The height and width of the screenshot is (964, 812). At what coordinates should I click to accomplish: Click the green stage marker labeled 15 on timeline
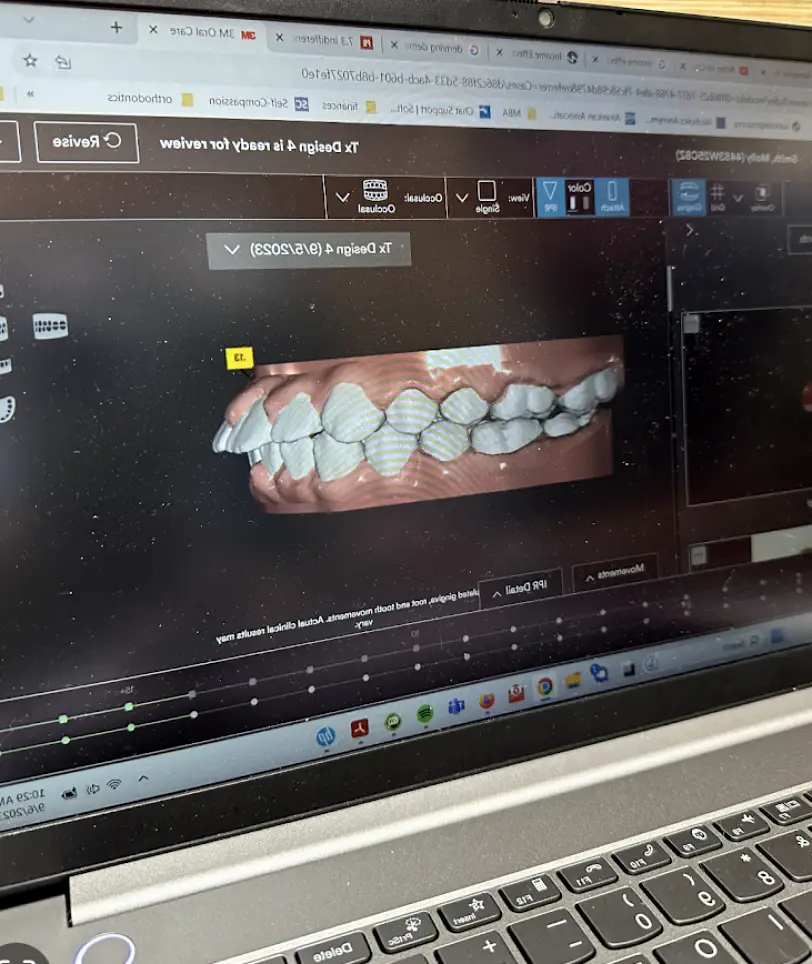[128, 706]
